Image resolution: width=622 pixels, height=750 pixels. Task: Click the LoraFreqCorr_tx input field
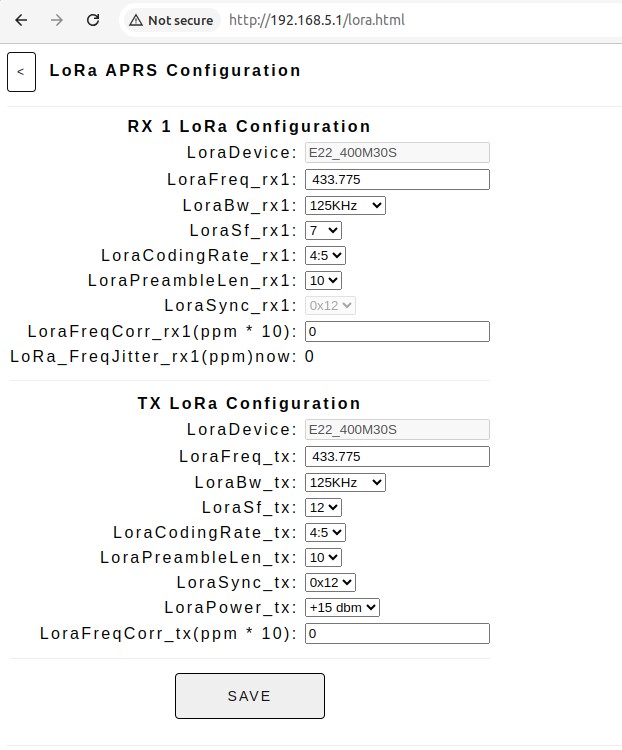(x=397, y=633)
